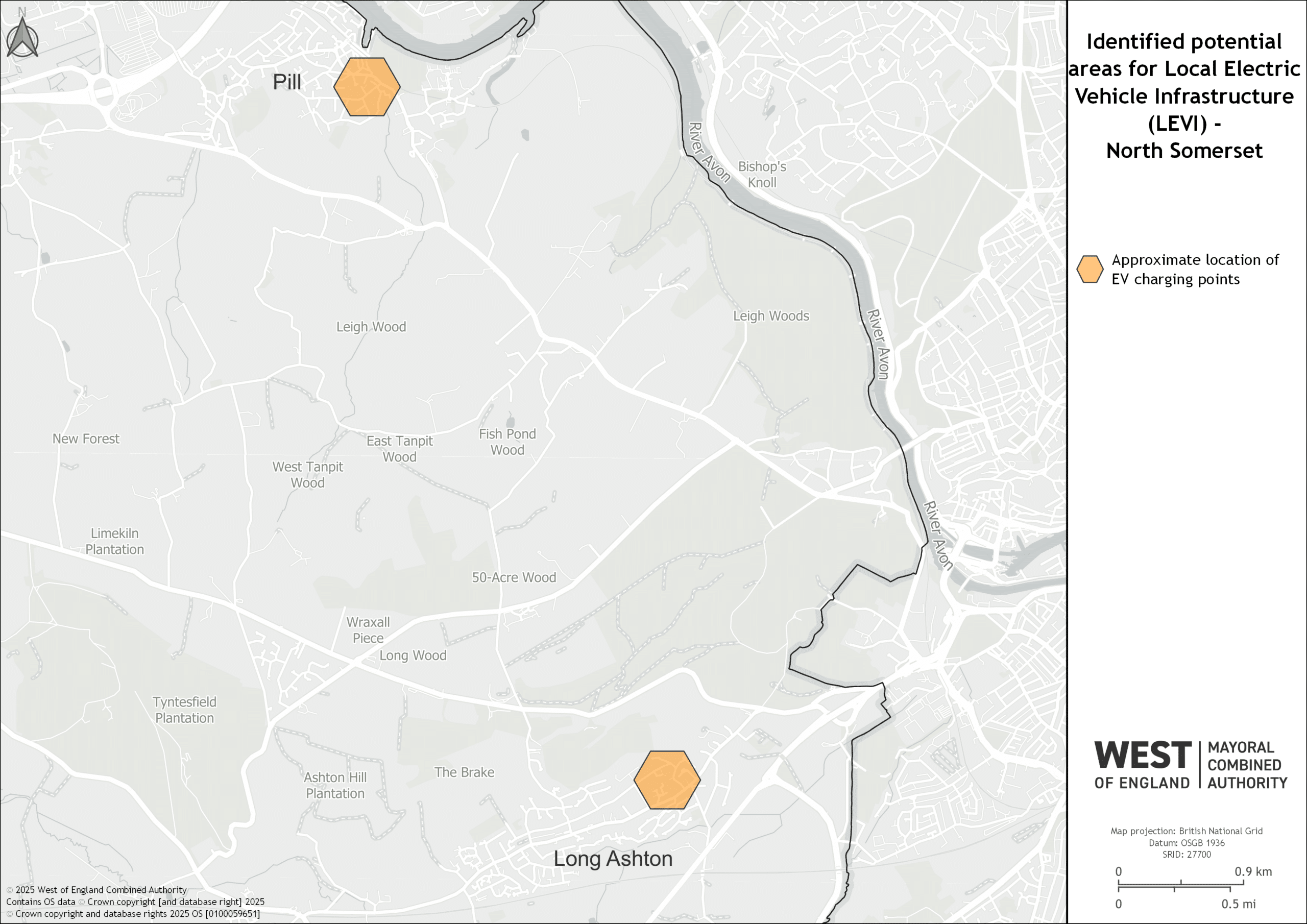Click the Tyntesfield Plantation label
This screenshot has width=1307, height=924.
click(x=184, y=710)
